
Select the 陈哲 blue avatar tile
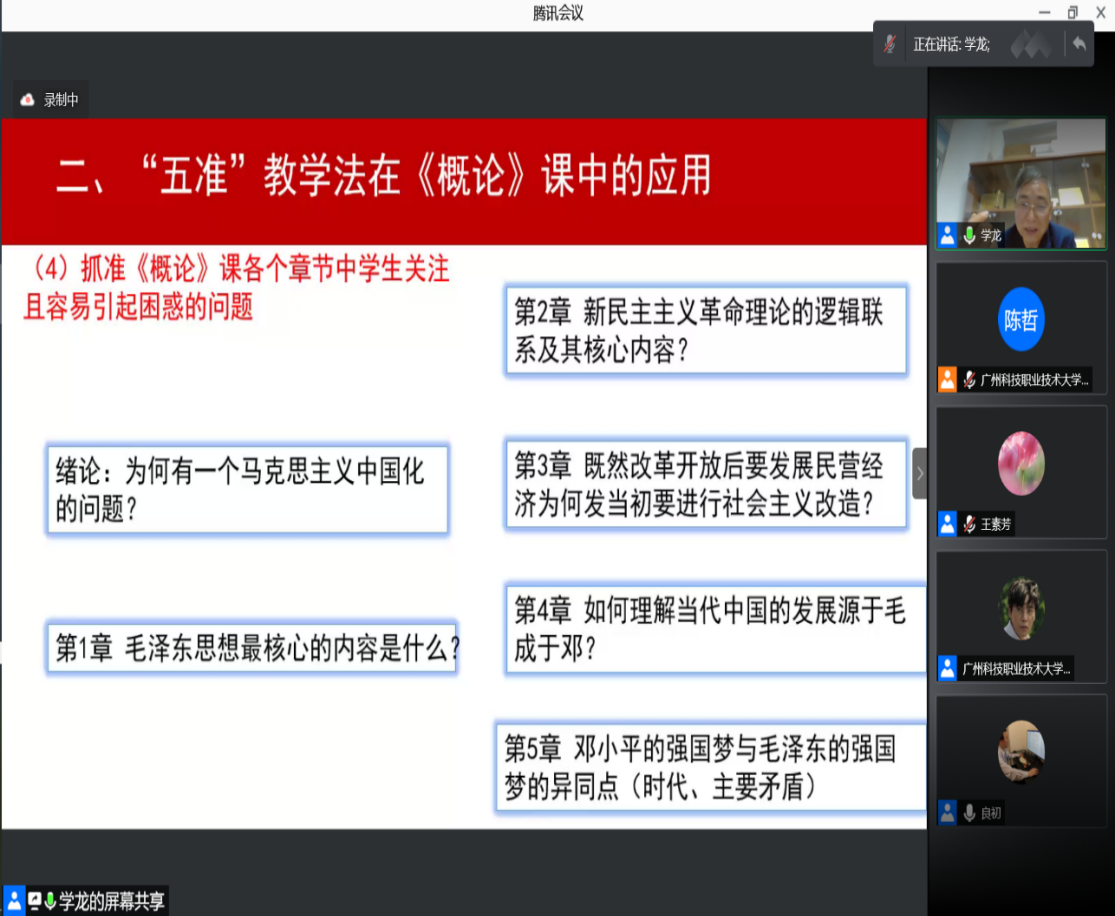(1021, 320)
